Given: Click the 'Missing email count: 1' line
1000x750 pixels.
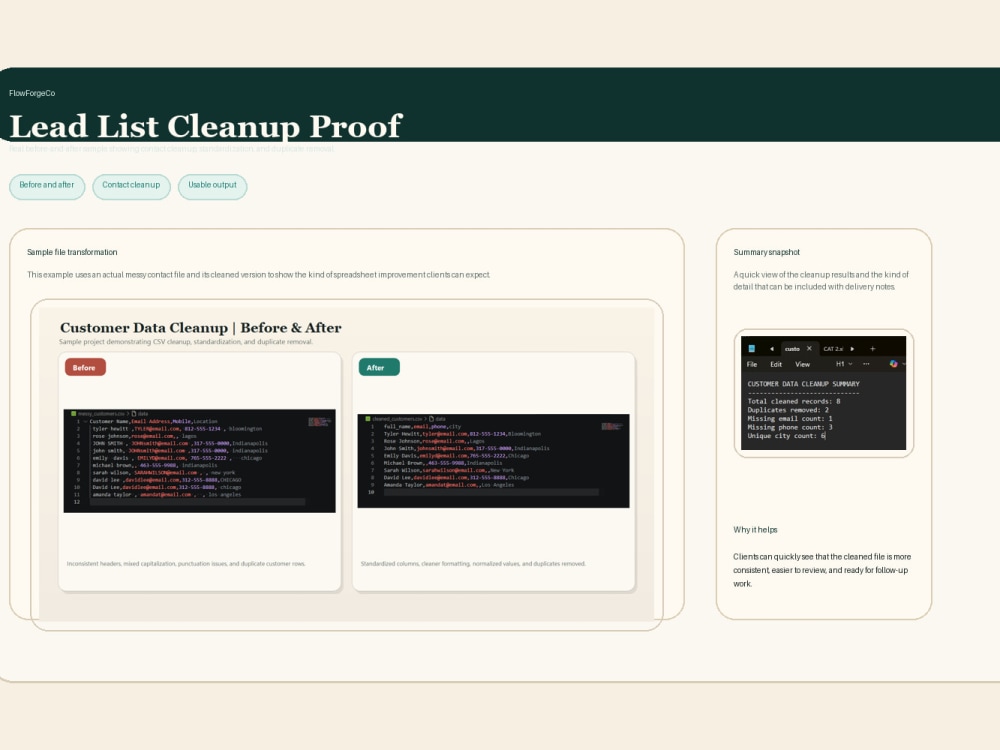Looking at the screenshot, I should pos(790,419).
